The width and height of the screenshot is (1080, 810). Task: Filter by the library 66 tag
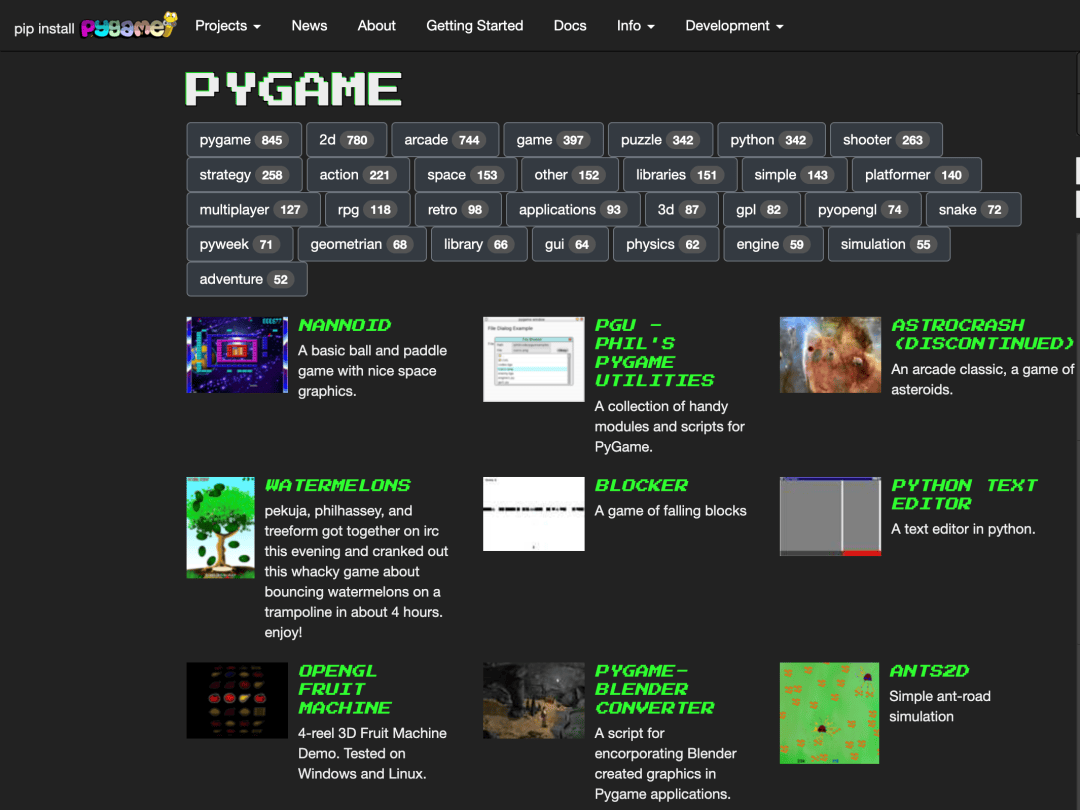point(479,244)
